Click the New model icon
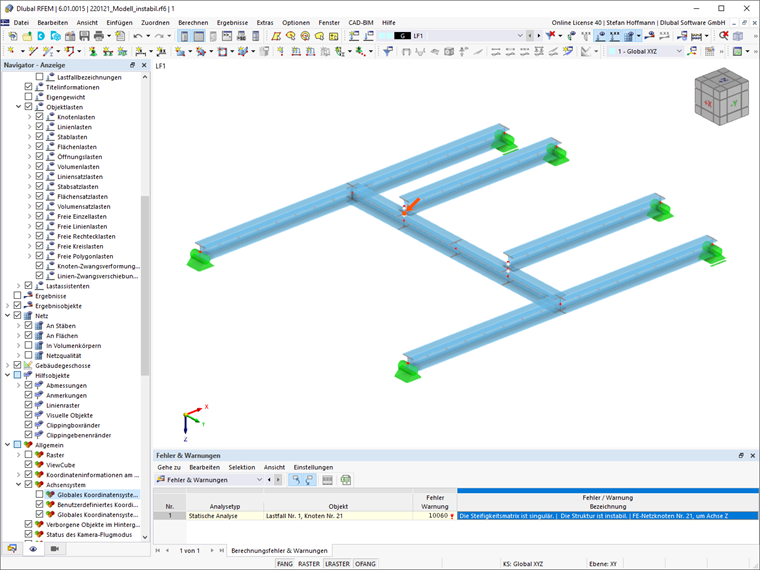The height and width of the screenshot is (570, 760). coord(13,36)
